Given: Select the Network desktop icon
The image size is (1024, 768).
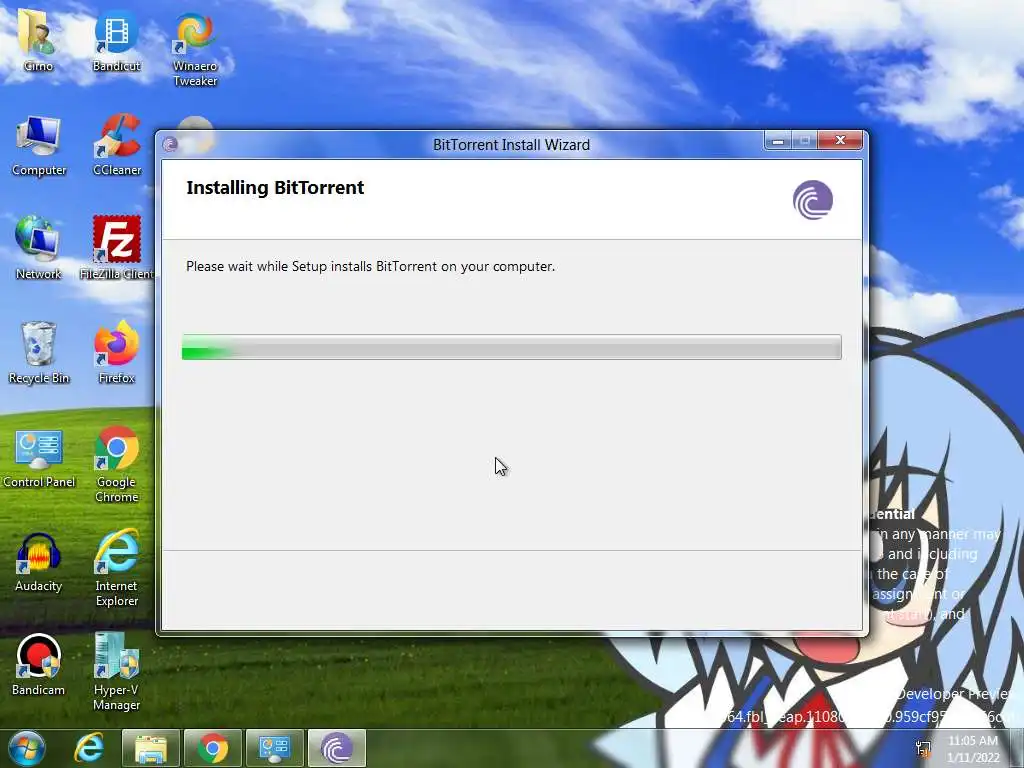Looking at the screenshot, I should pyautogui.click(x=38, y=248).
